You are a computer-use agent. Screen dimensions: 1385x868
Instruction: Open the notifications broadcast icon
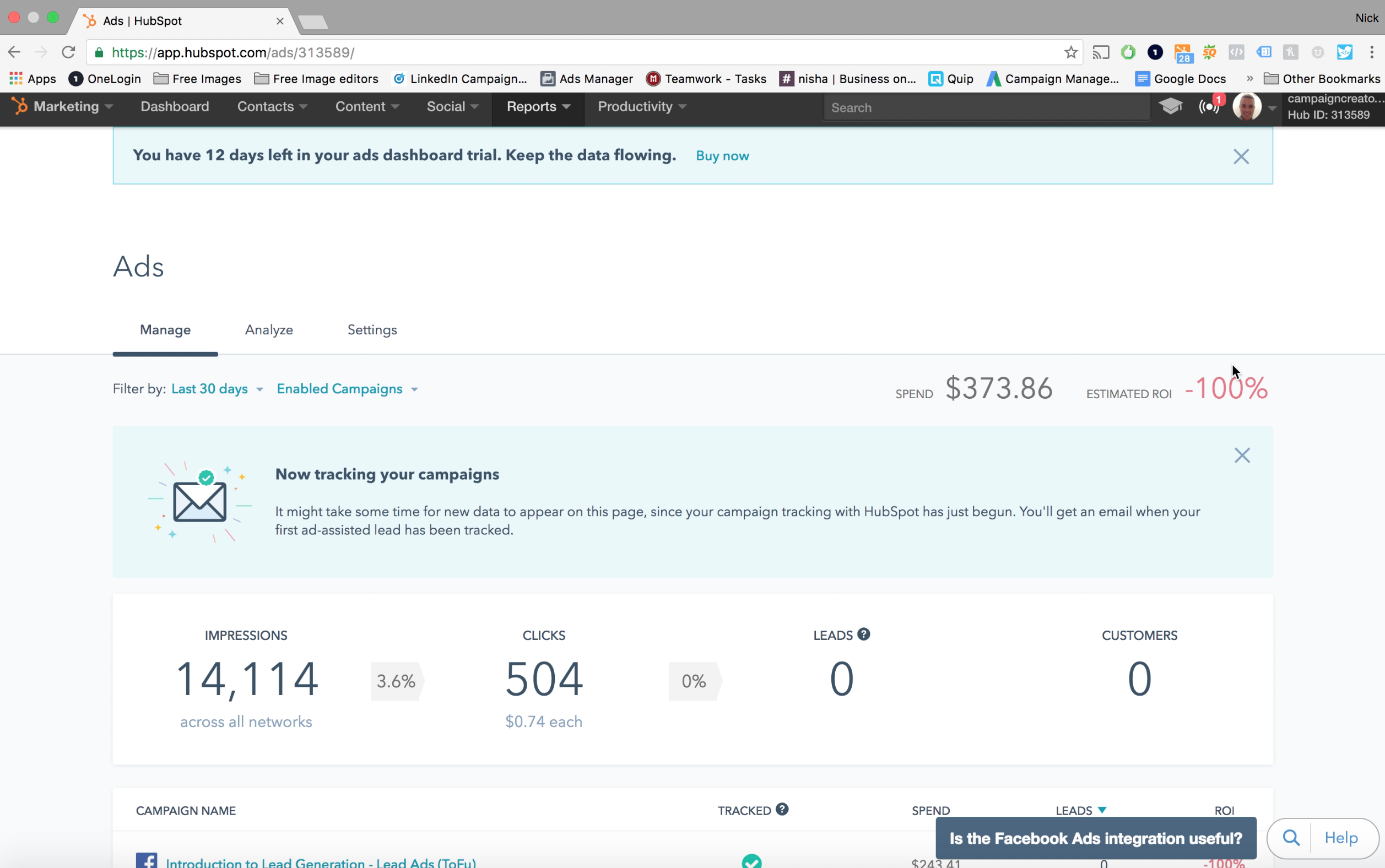click(x=1208, y=107)
